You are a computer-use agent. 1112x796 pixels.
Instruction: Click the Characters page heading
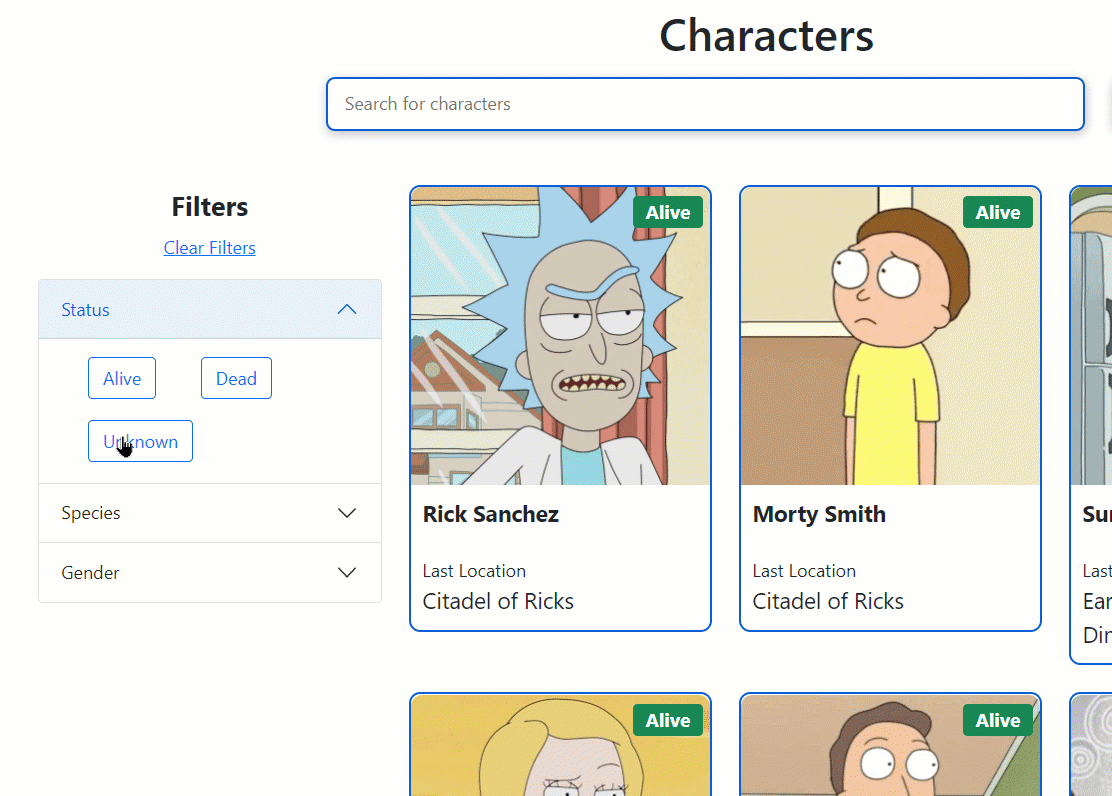pyautogui.click(x=767, y=35)
